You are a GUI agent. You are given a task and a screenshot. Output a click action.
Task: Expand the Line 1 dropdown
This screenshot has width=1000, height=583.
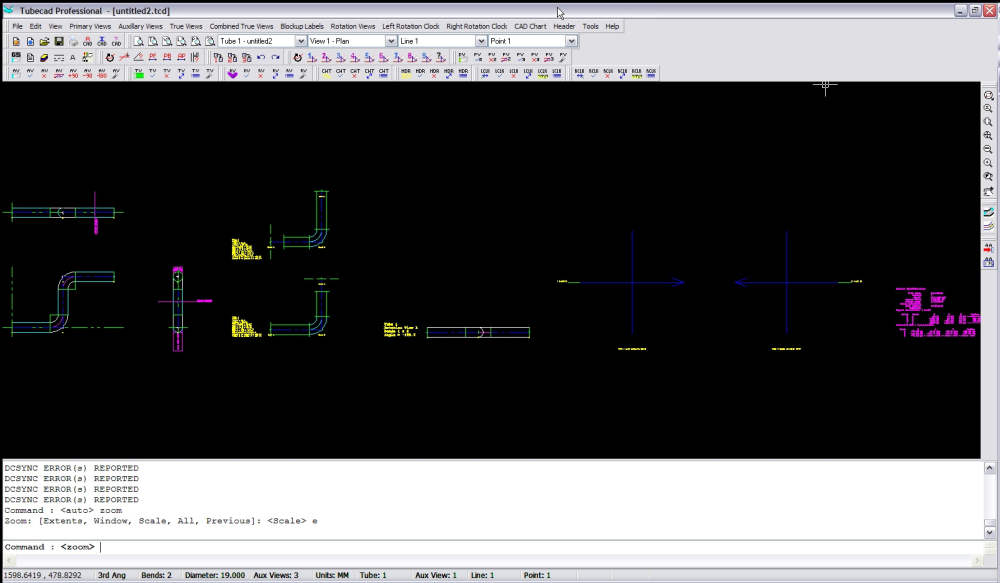(481, 41)
